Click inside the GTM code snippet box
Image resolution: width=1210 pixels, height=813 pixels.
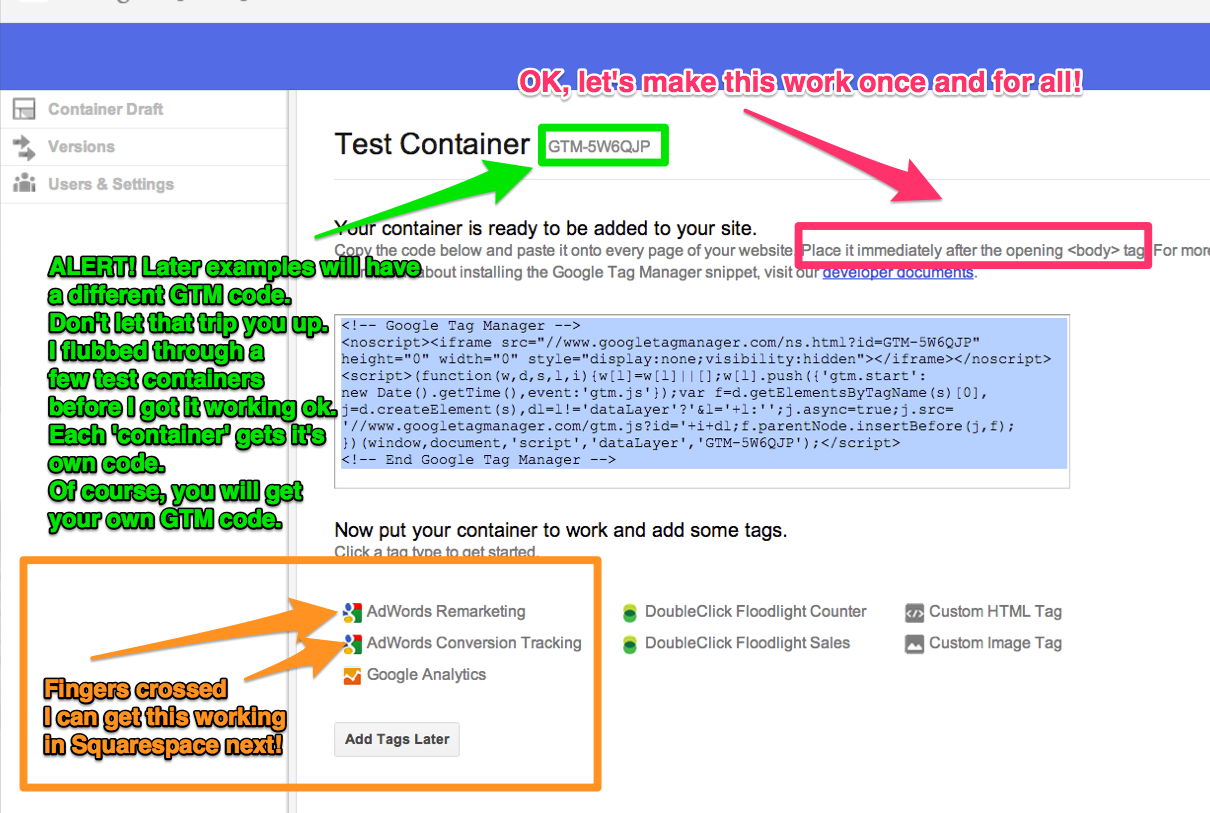702,400
